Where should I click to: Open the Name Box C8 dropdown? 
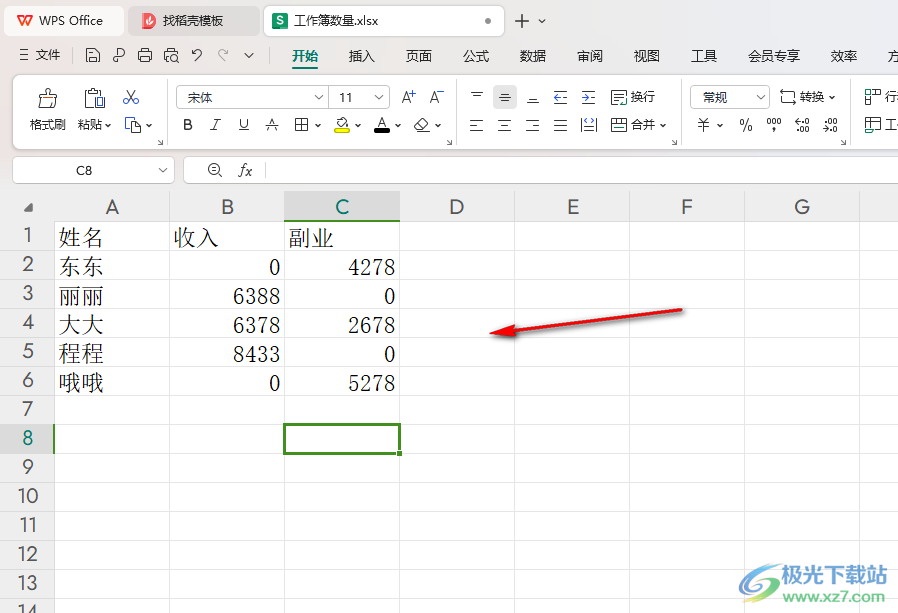point(163,170)
